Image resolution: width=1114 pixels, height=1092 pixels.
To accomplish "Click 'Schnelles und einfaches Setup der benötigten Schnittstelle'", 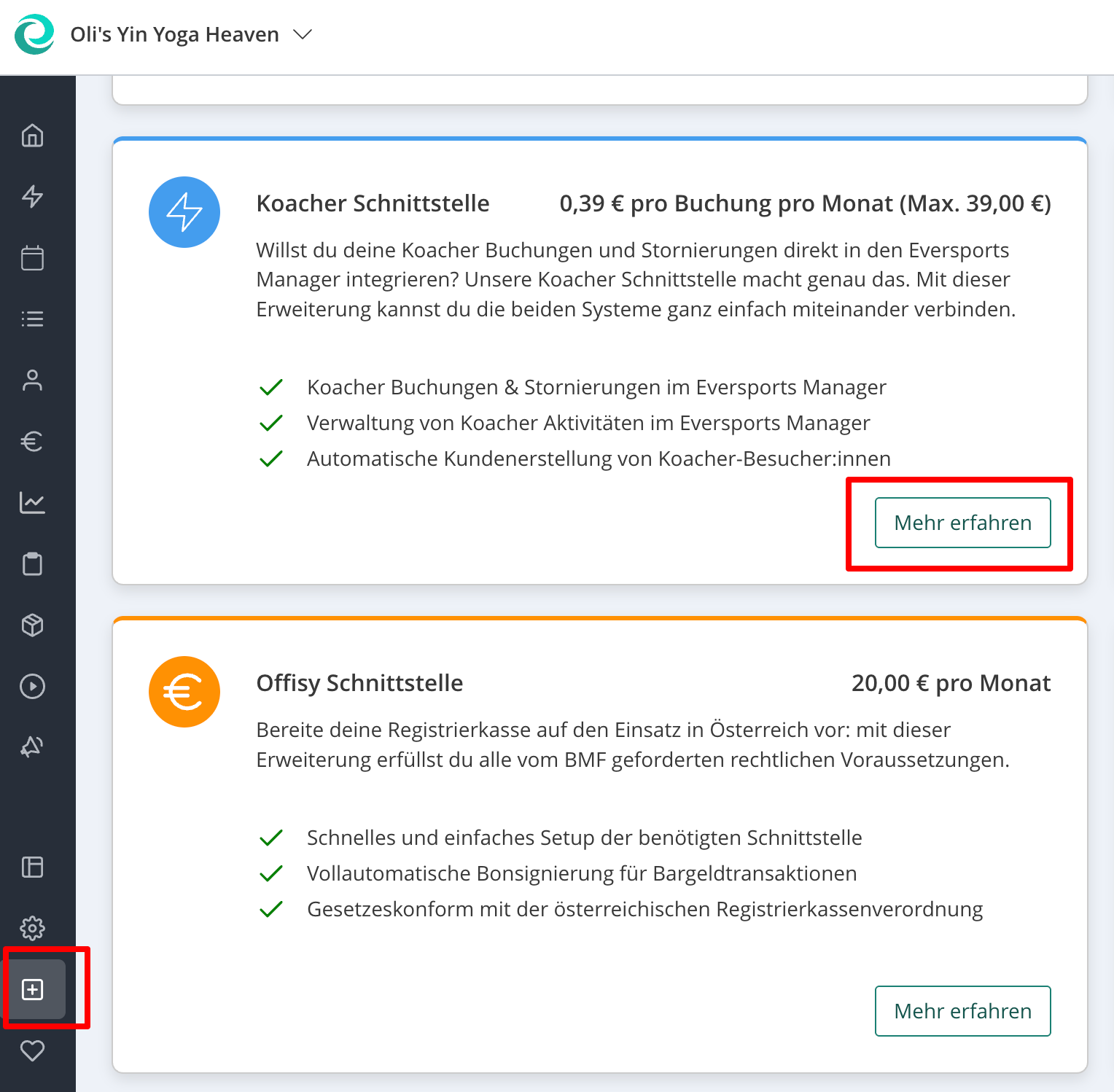I will click(584, 838).
